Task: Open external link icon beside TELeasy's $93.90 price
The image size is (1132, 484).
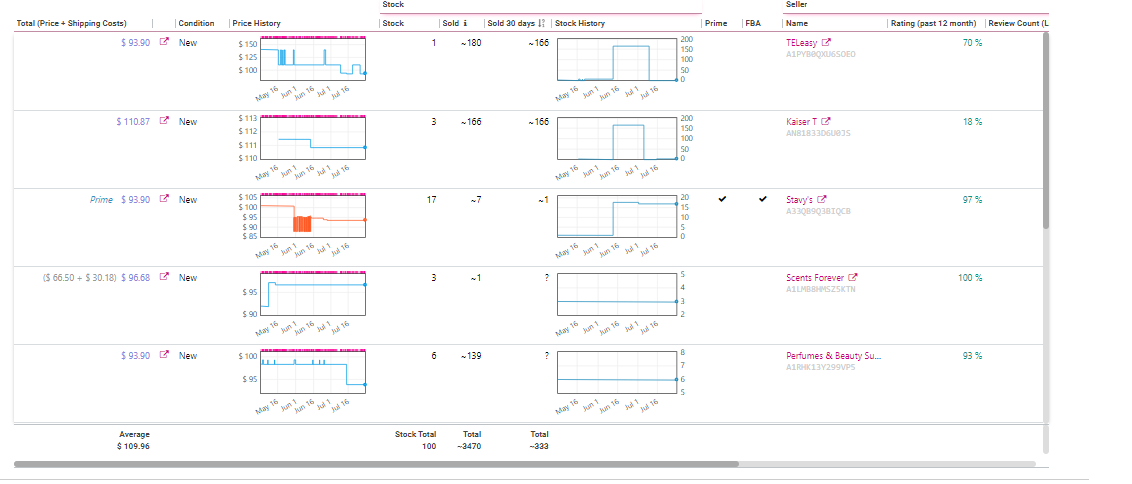Action: [x=164, y=42]
